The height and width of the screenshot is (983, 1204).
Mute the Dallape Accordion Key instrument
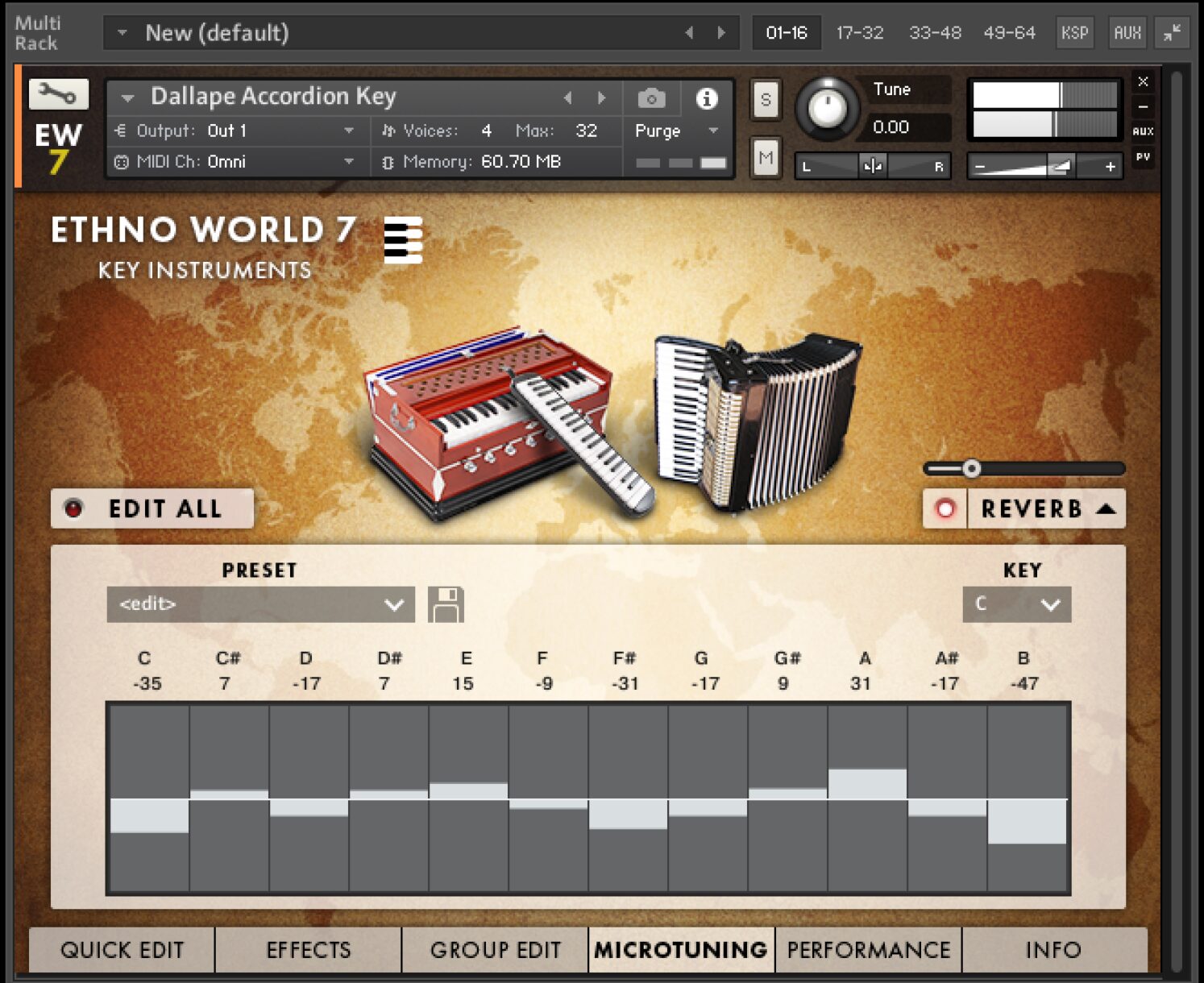click(x=765, y=158)
